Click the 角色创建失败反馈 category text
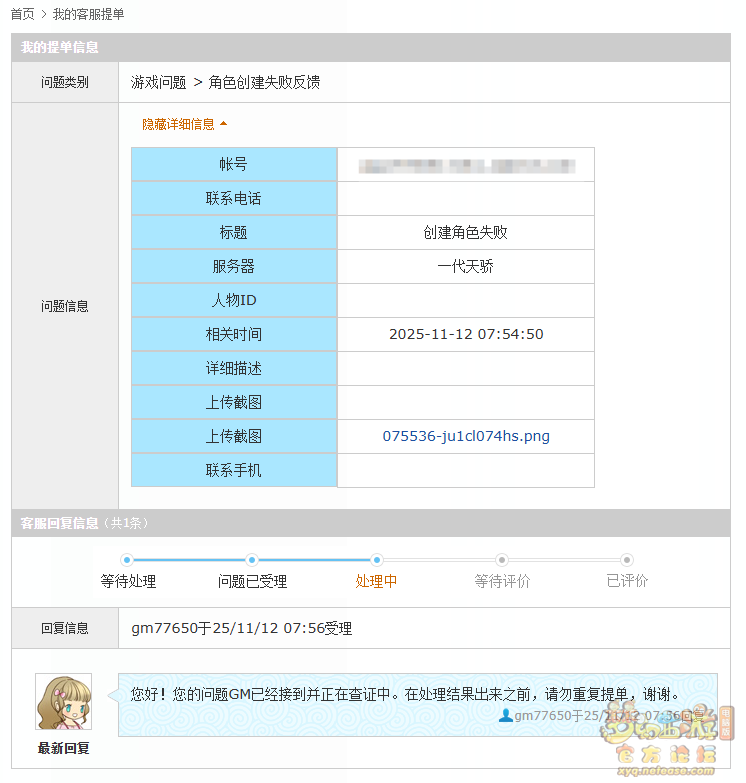746x783 pixels. [x=264, y=82]
